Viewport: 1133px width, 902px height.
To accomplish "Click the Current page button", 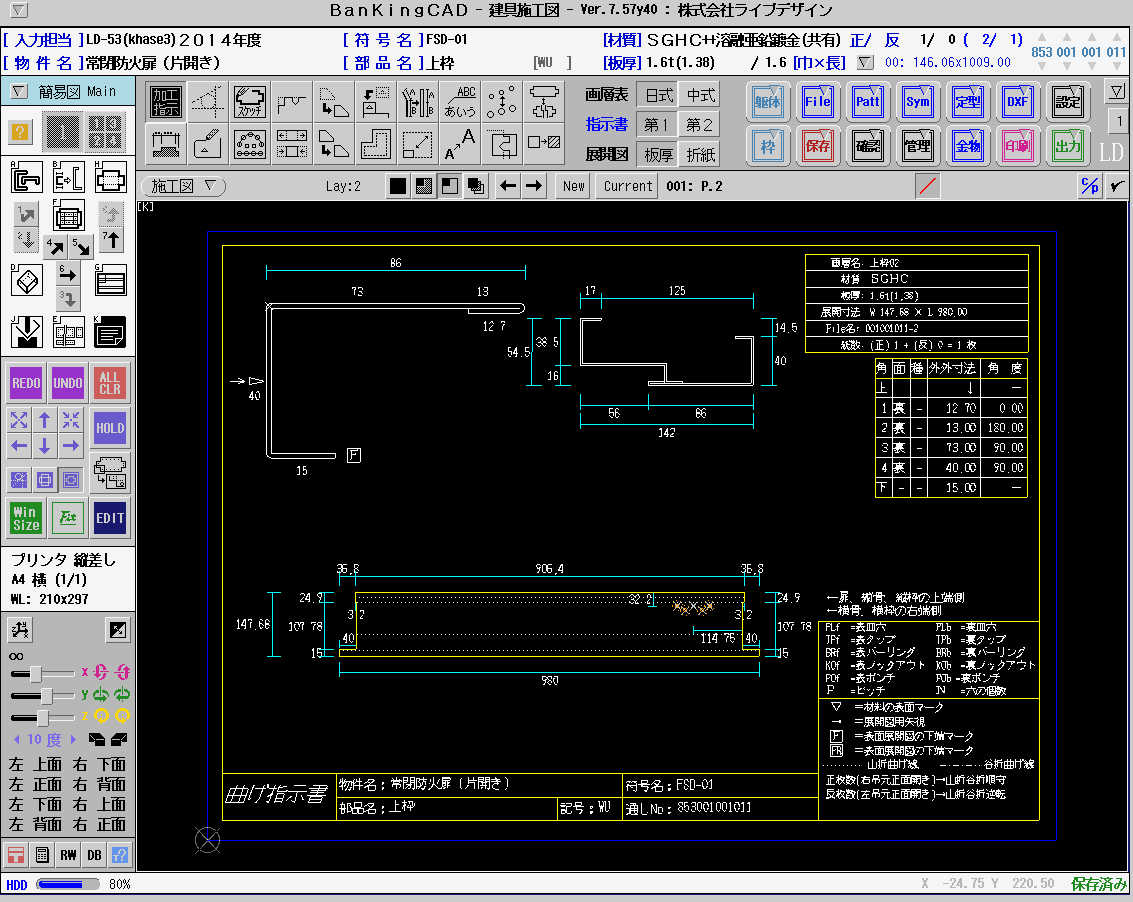I will coord(628,186).
